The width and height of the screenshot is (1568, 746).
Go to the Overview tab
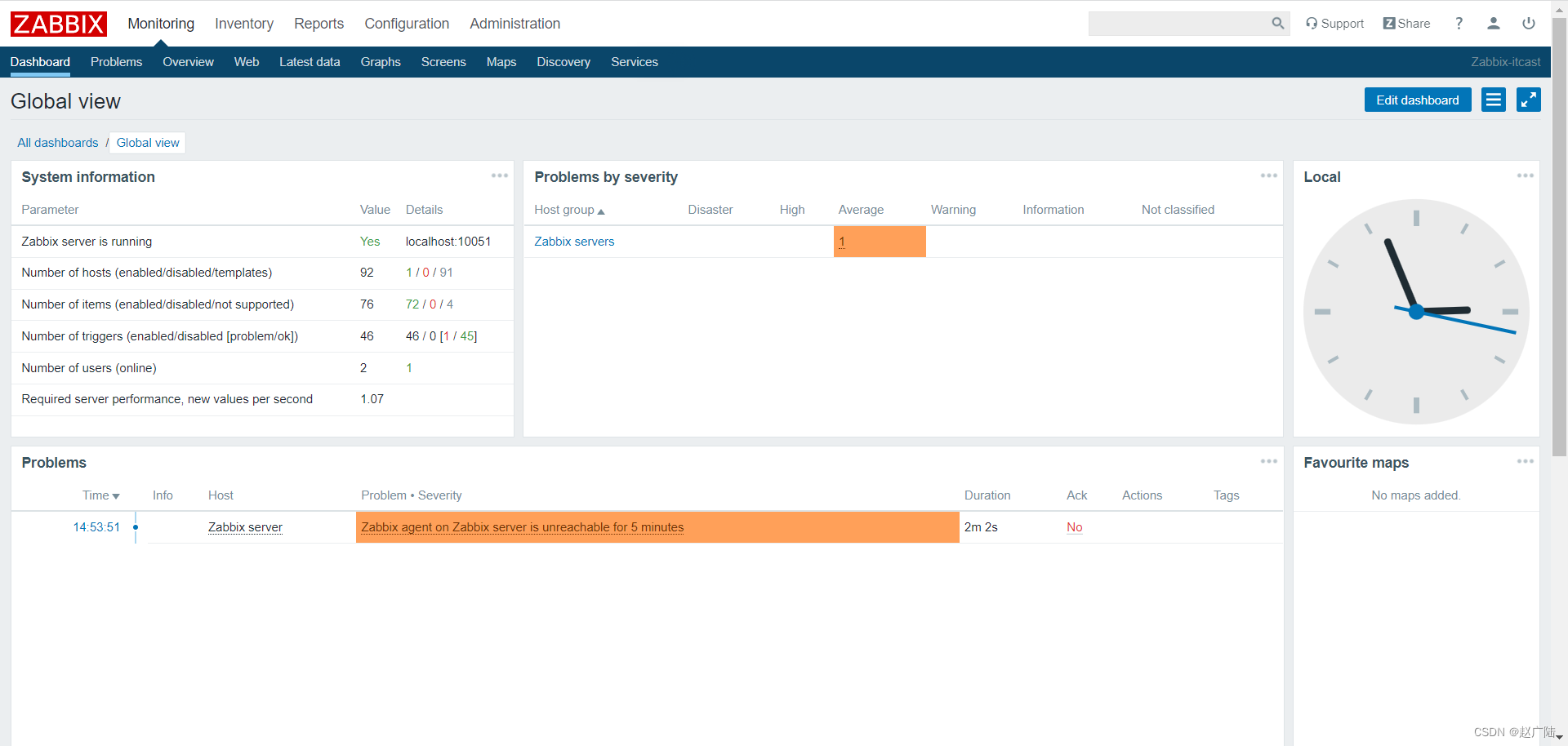(188, 62)
